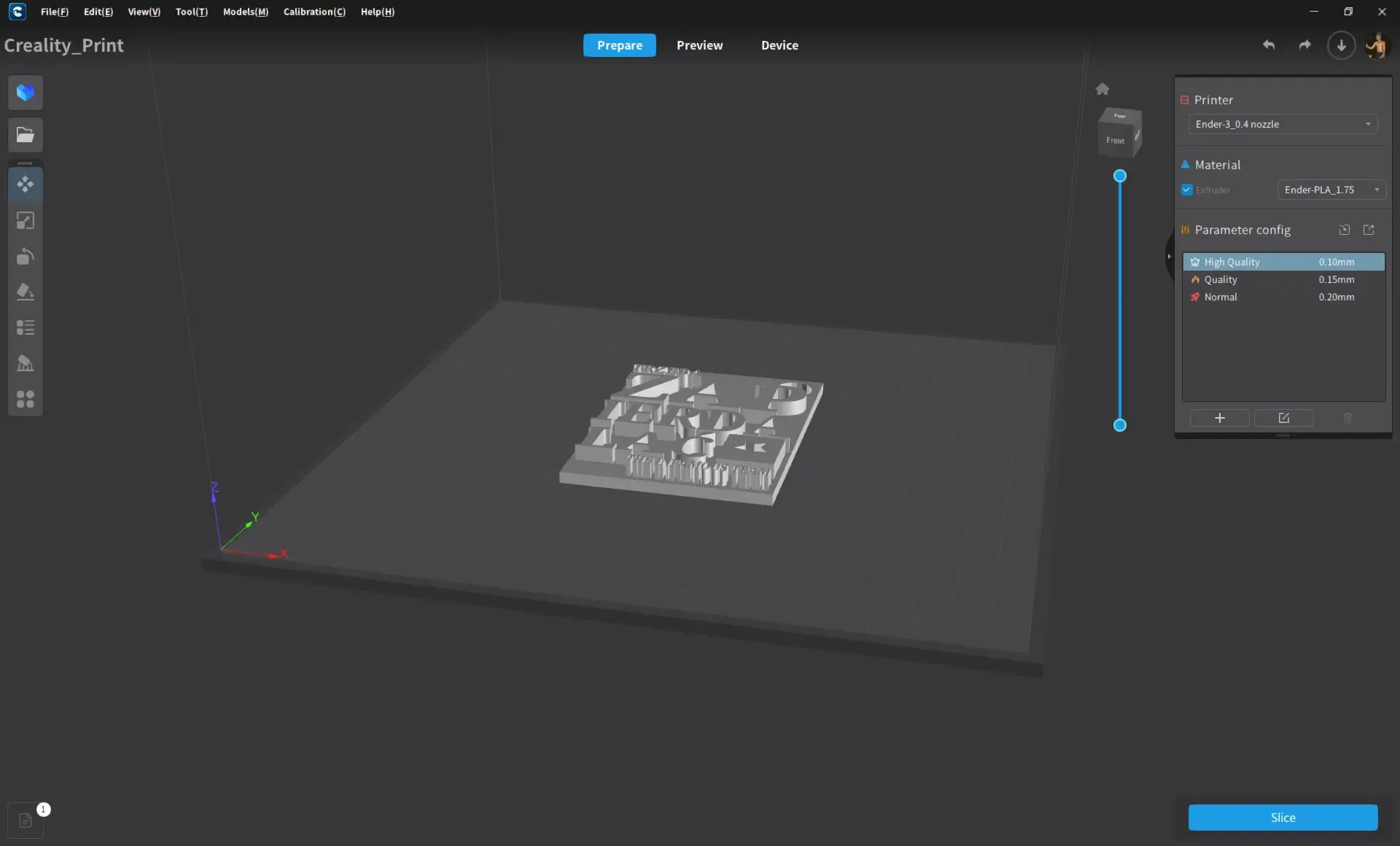
Task: Click the Slice button
Action: [x=1283, y=818]
